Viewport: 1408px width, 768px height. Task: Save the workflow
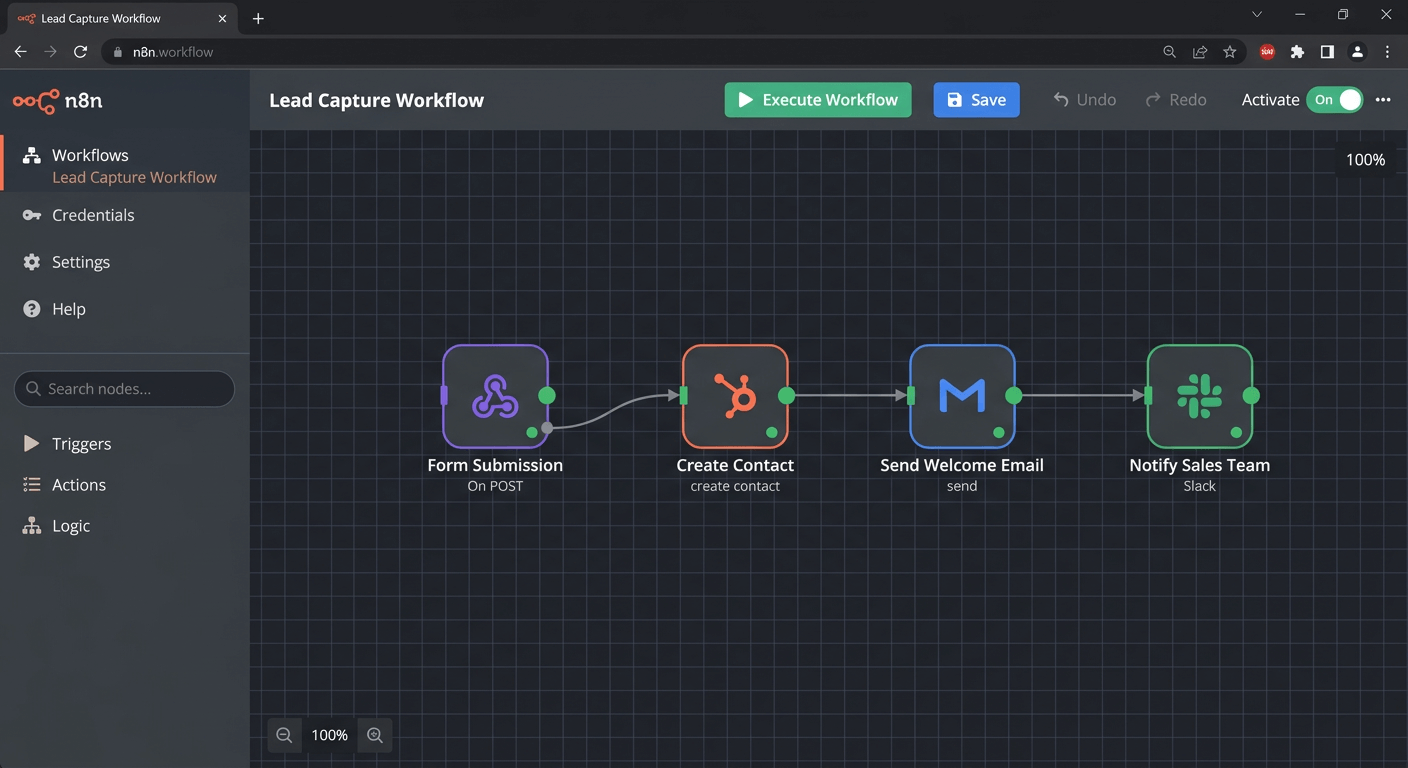point(977,100)
